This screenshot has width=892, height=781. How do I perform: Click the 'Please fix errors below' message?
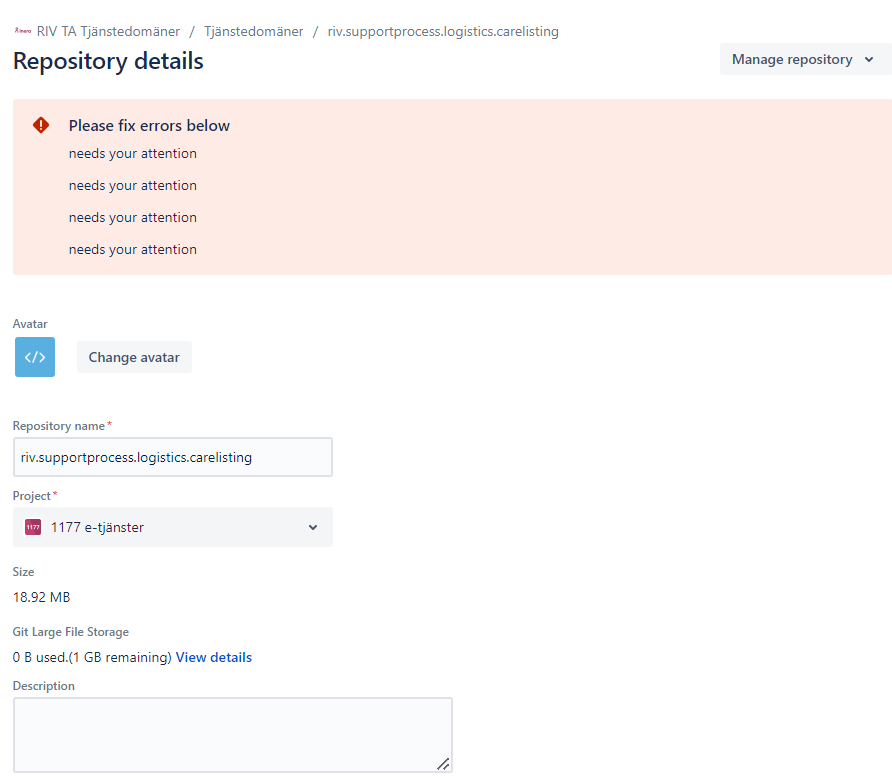[149, 126]
